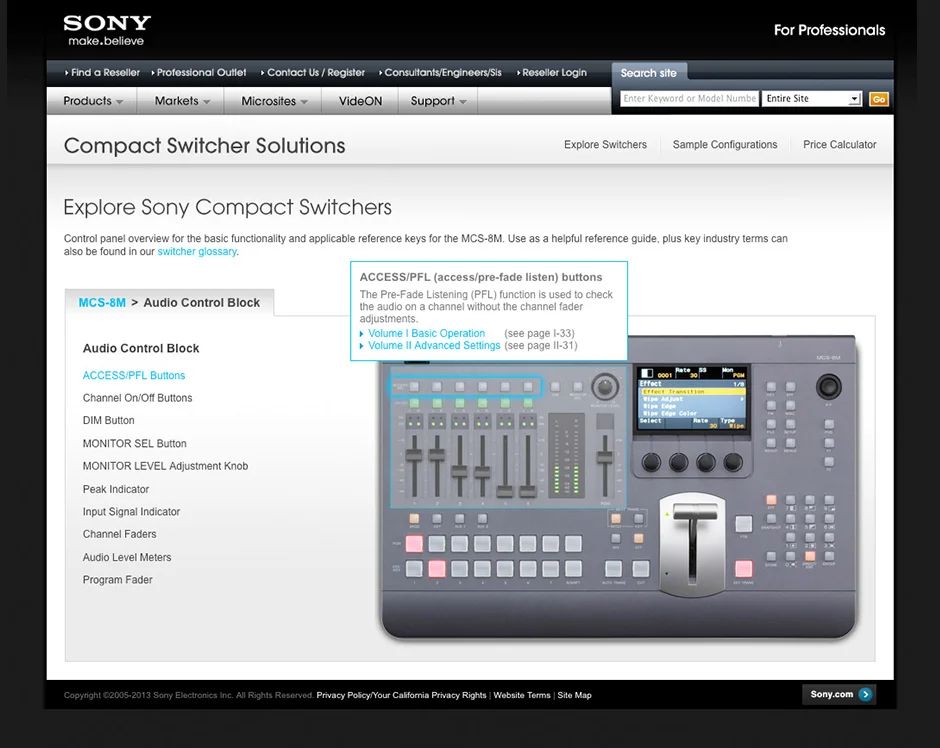Click the Sony make.believe logo
This screenshot has width=940, height=748.
[x=106, y=29]
